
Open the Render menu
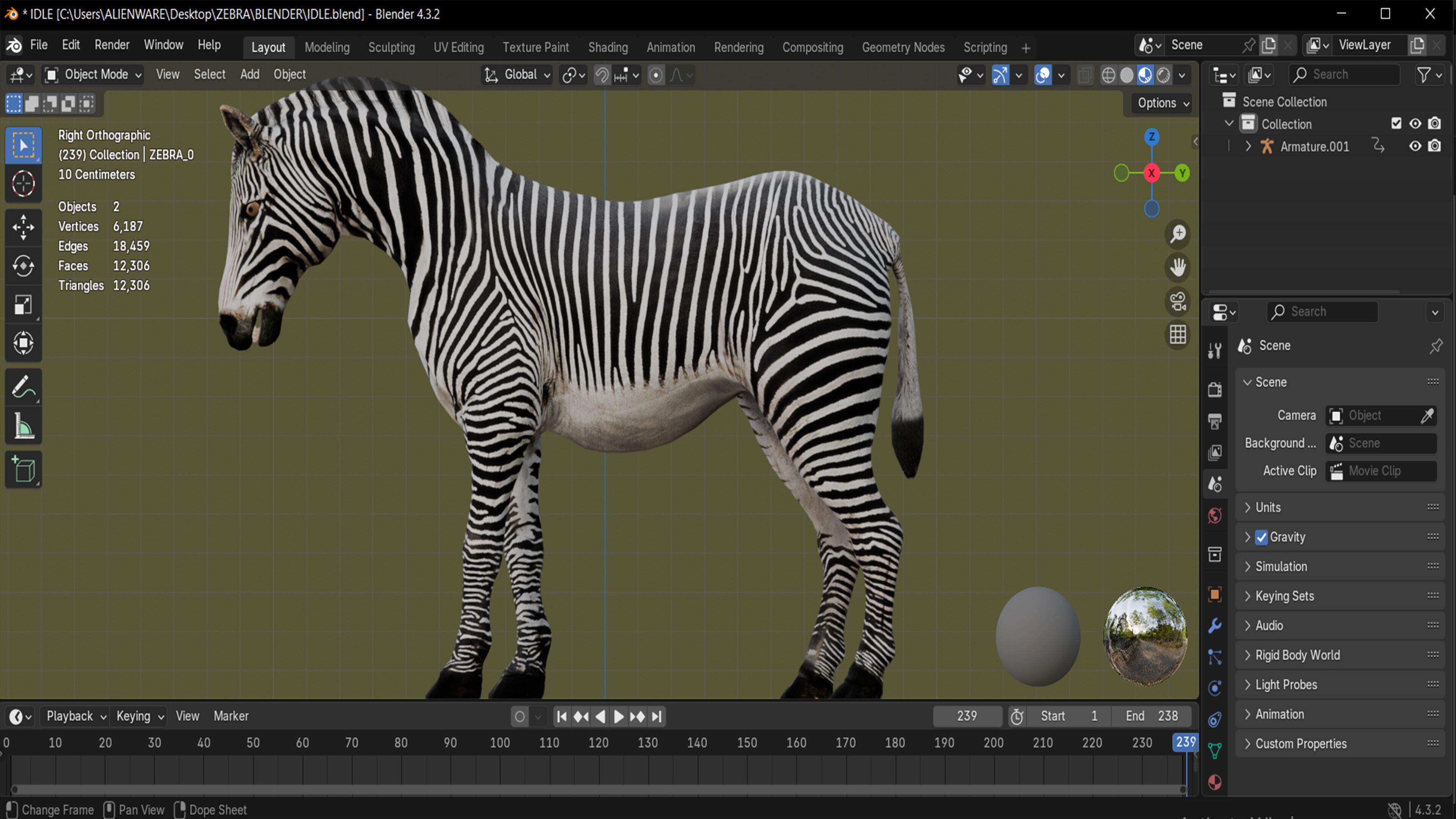pyautogui.click(x=112, y=45)
